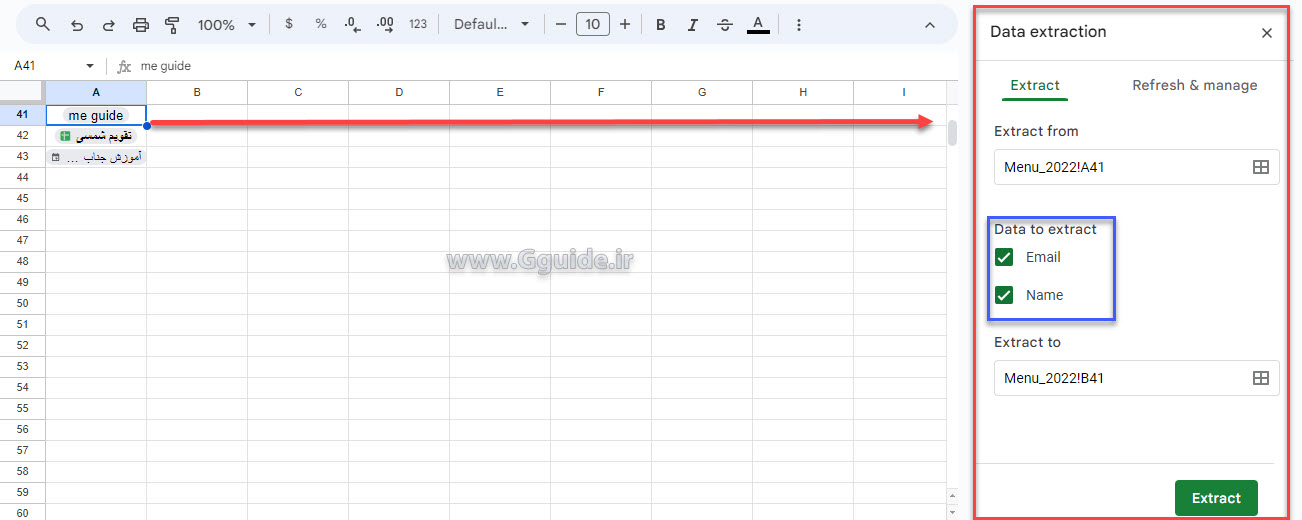Collapse the toolbar with up chevron
Image resolution: width=1302 pixels, height=520 pixels.
coord(930,25)
